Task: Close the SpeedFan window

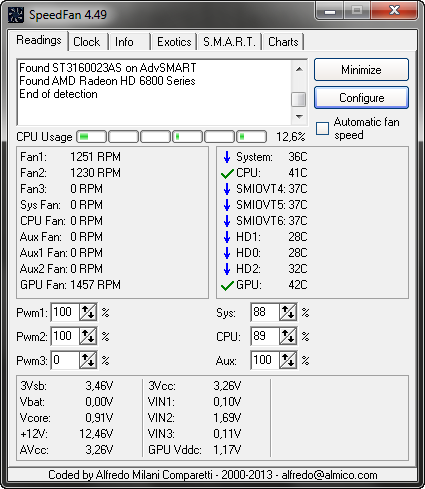Action: (395, 11)
